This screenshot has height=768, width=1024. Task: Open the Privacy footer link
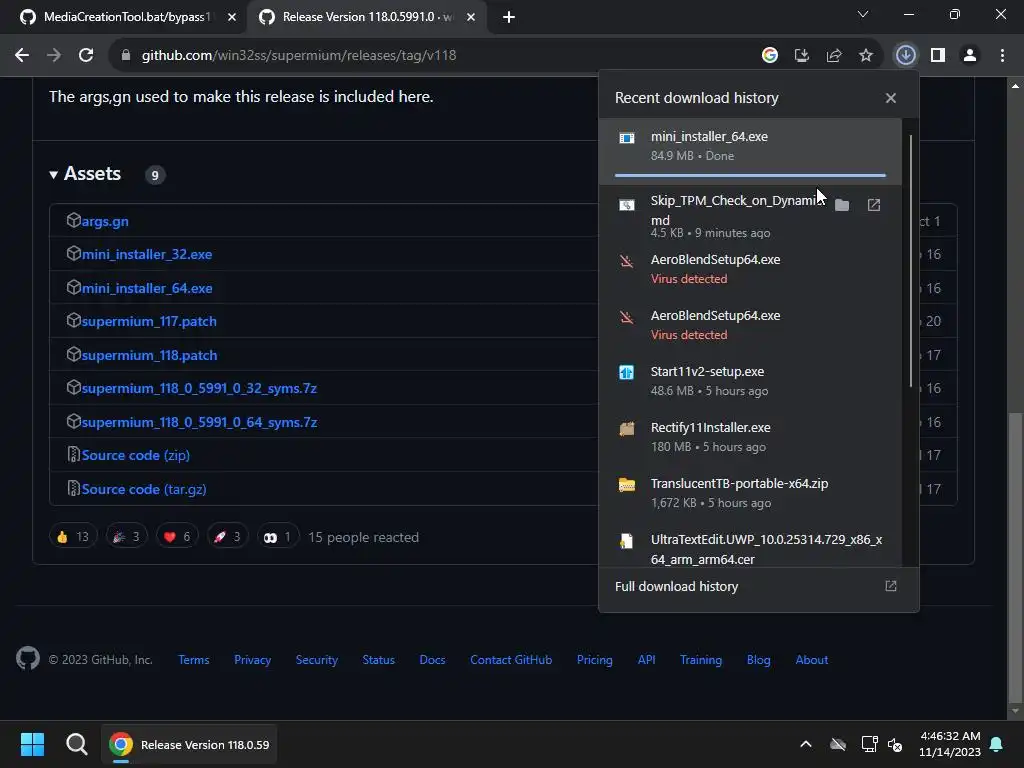point(252,660)
